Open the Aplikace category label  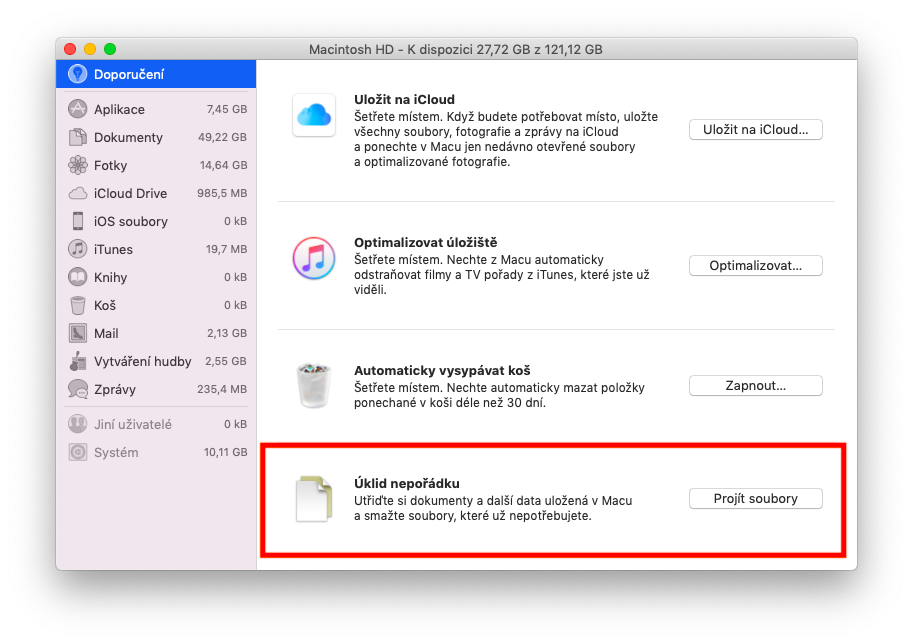[x=119, y=109]
